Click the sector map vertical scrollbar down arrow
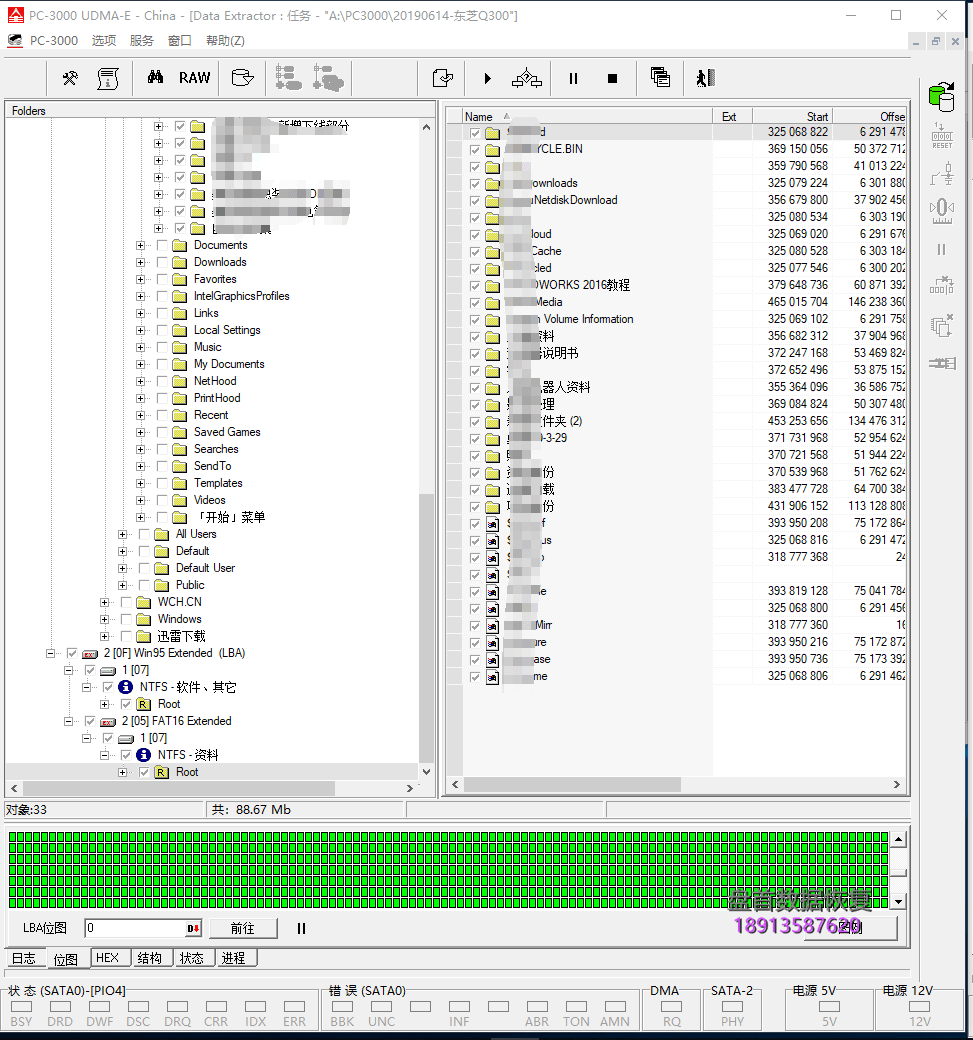This screenshot has height=1040, width=973. [899, 902]
